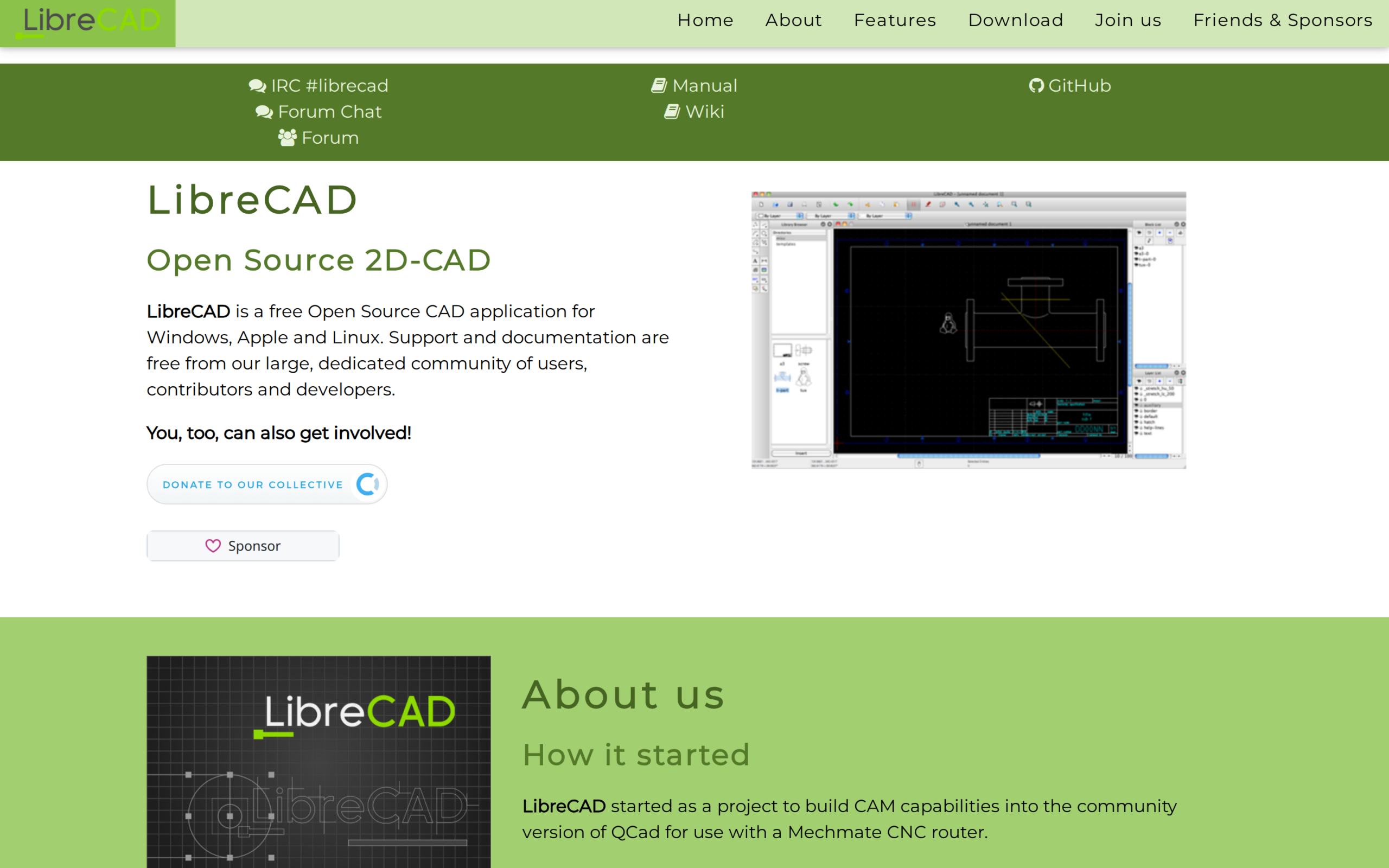
Task: Click the Manual book icon
Action: pyautogui.click(x=659, y=86)
